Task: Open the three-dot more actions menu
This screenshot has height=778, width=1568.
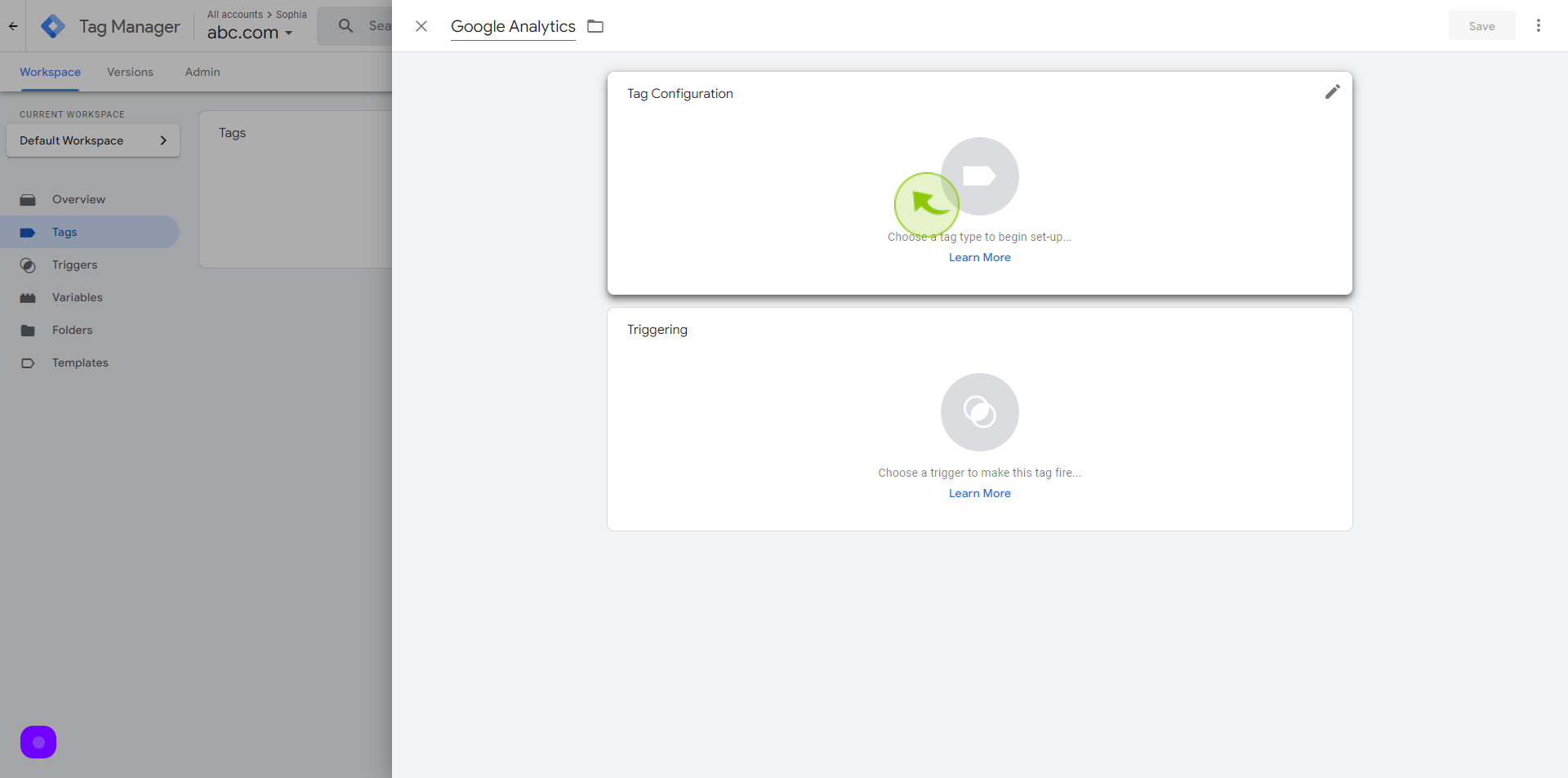Action: click(1539, 26)
